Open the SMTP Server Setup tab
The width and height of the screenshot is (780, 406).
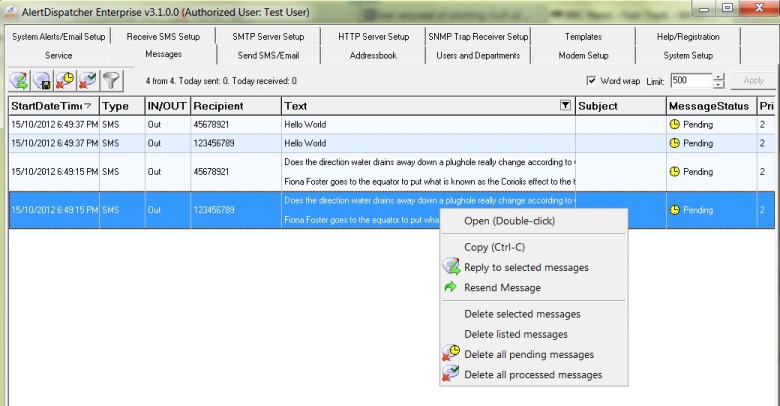268,36
